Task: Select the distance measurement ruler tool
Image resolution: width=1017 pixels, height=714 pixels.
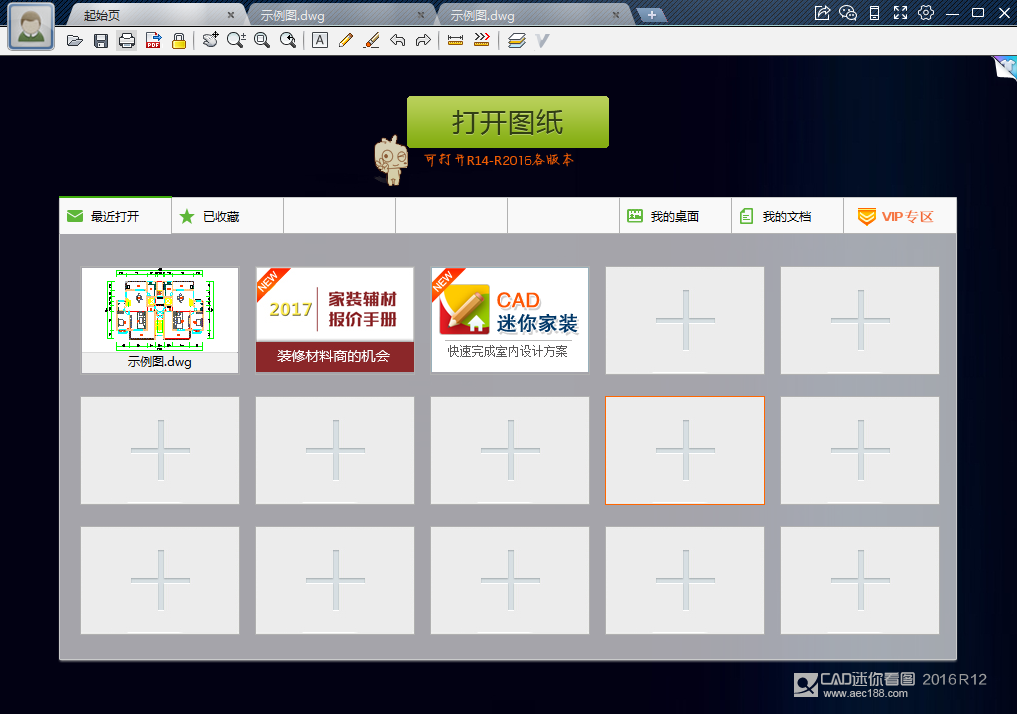Action: 455,41
